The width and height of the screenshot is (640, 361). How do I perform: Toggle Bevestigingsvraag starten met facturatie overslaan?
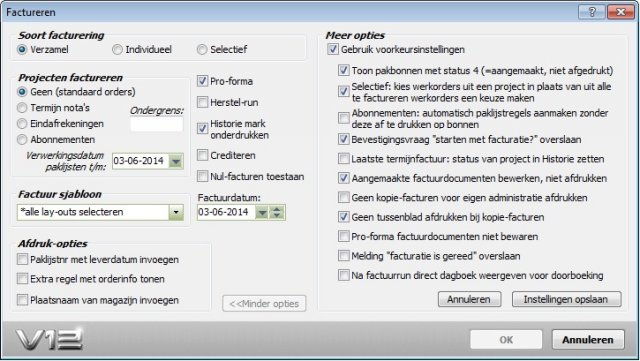(344, 139)
